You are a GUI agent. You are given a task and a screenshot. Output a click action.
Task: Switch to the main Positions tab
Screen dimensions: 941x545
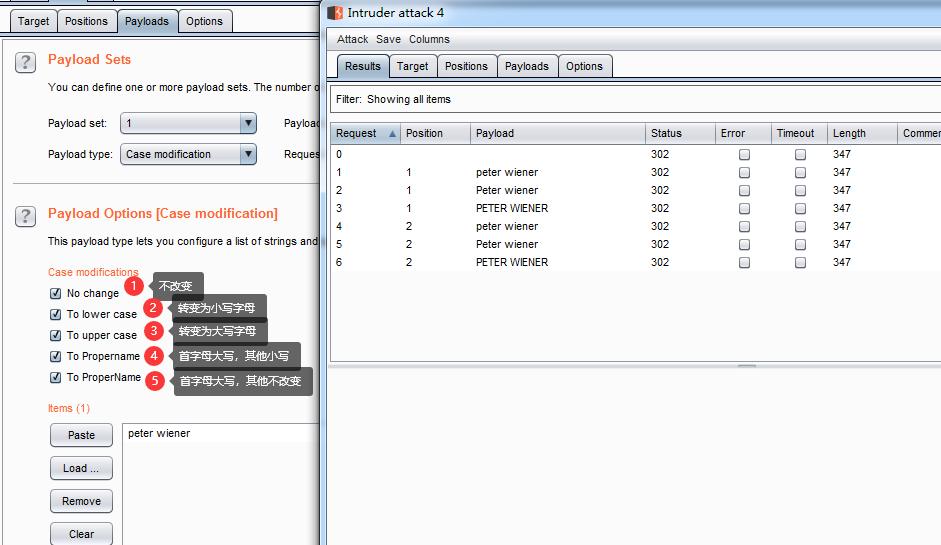(86, 22)
